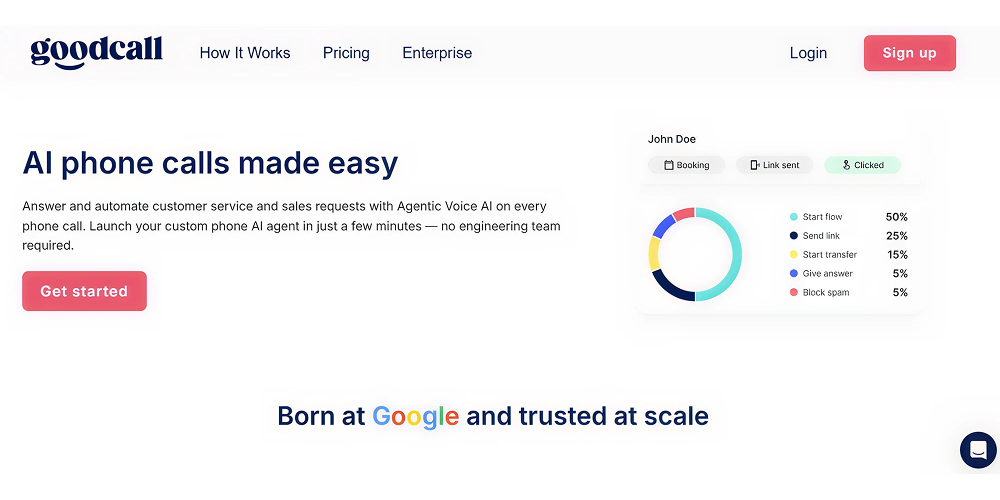Open the How It Works page
The image size is (1000, 500).
coord(245,53)
